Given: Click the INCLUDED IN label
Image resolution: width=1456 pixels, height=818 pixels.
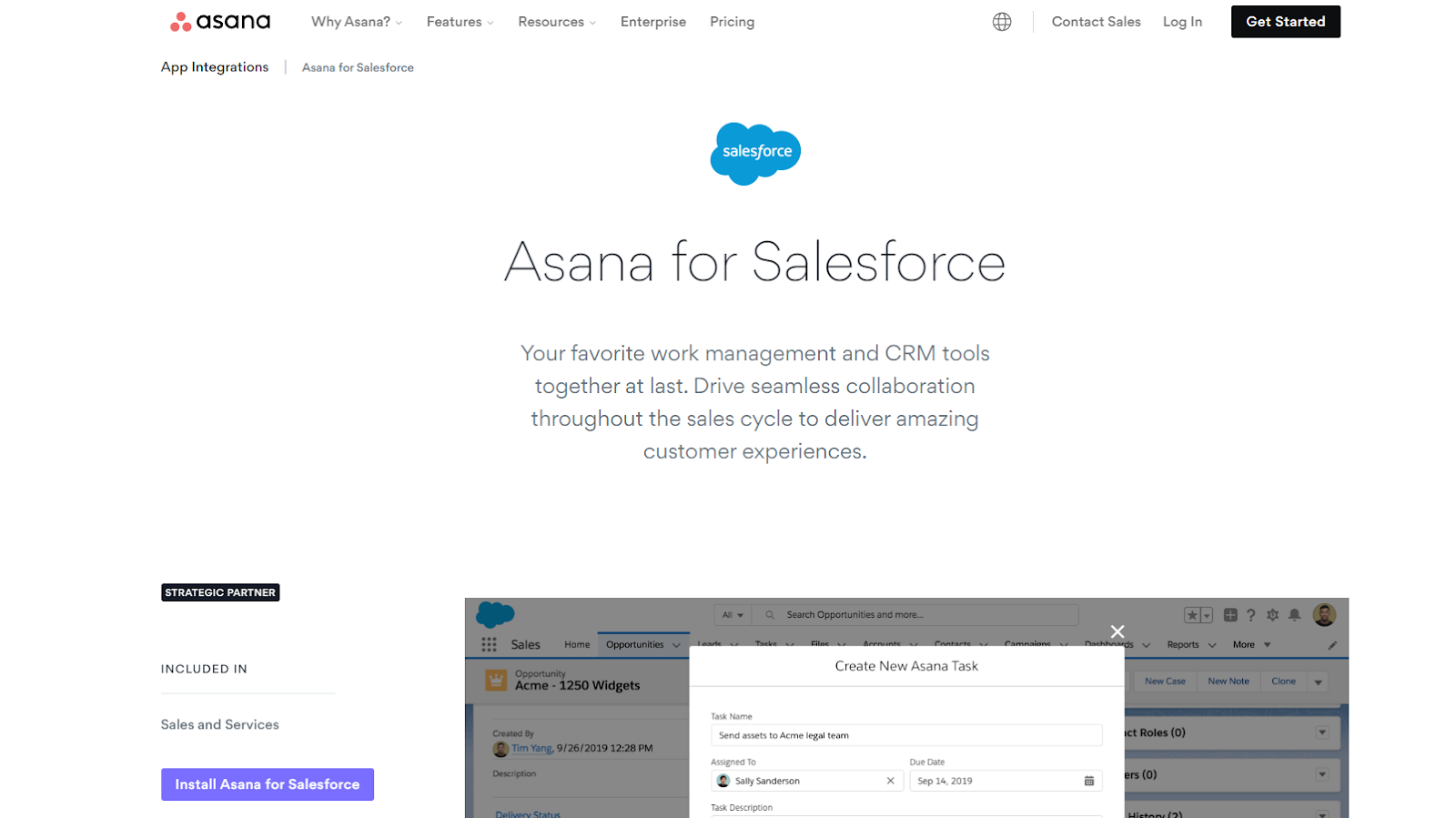Looking at the screenshot, I should click(204, 669).
